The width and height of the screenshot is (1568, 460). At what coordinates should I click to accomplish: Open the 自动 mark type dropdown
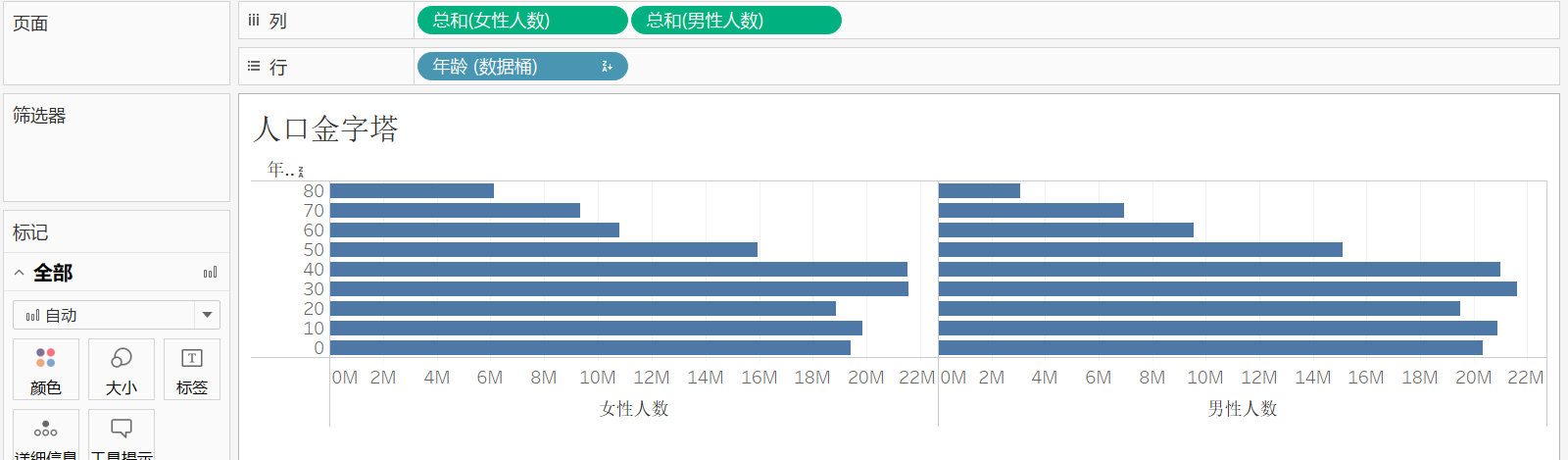point(117,315)
